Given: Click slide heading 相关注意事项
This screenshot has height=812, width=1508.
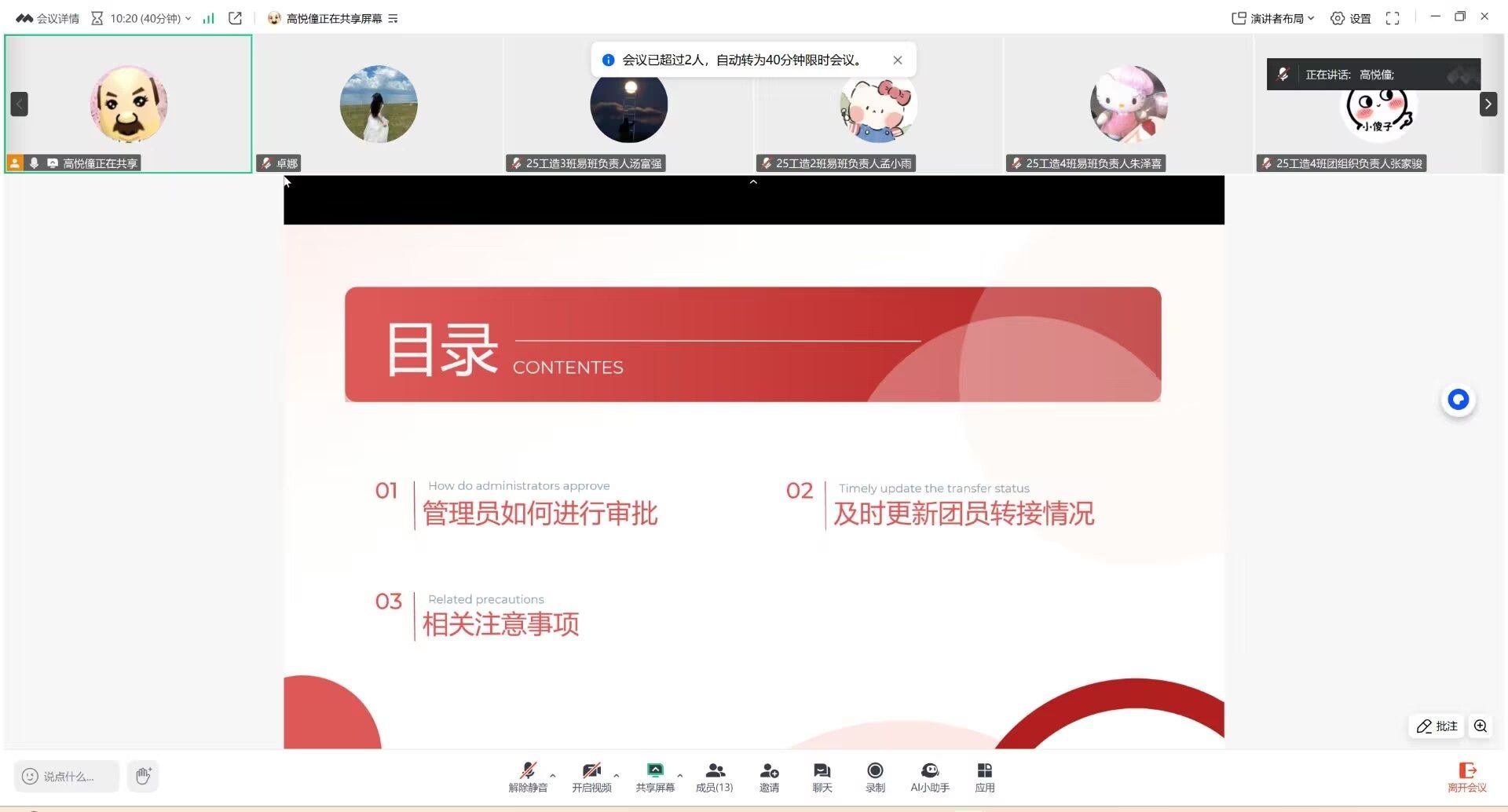Looking at the screenshot, I should pyautogui.click(x=500, y=624).
